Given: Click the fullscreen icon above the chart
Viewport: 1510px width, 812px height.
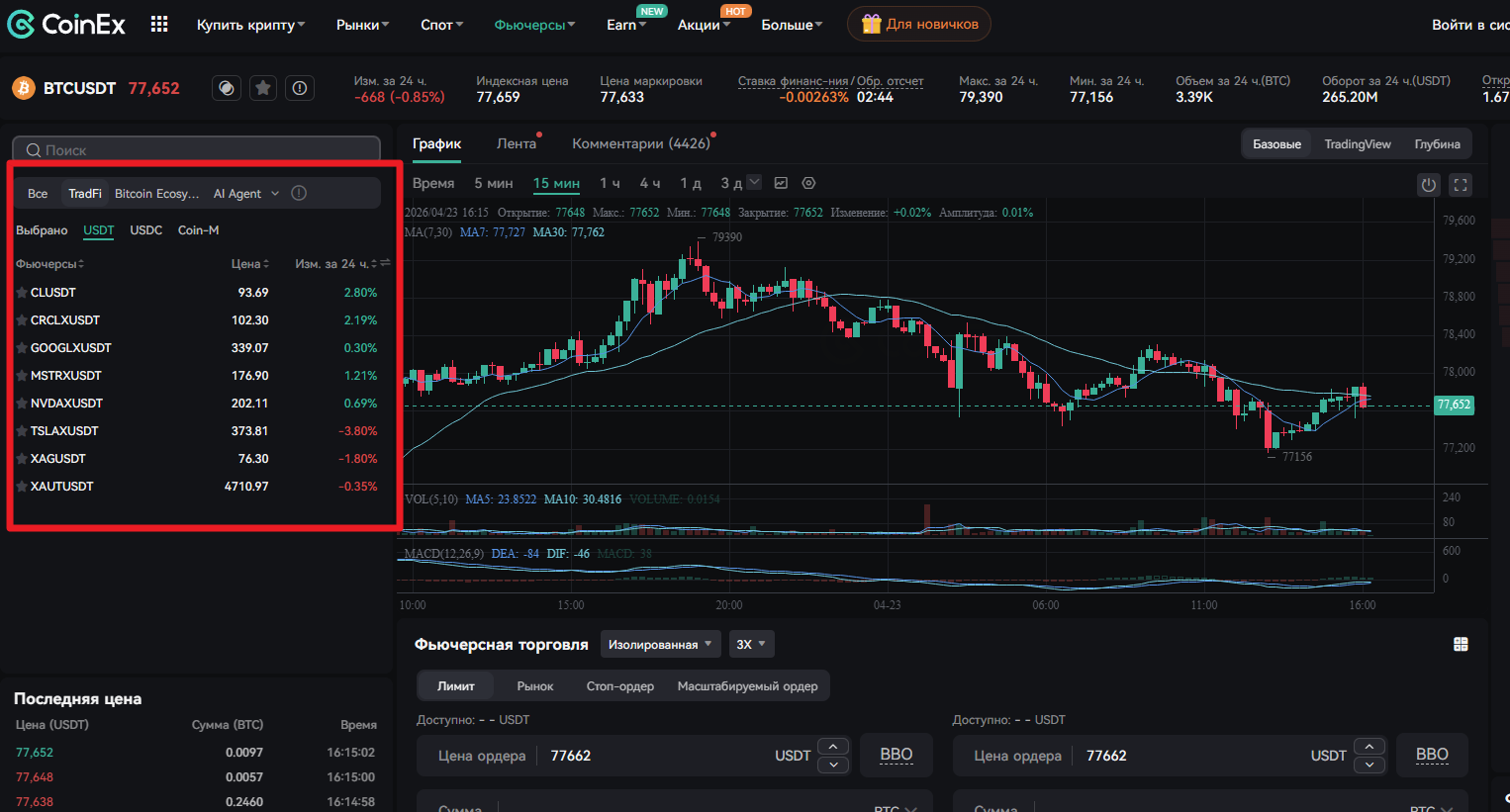Looking at the screenshot, I should [x=1461, y=184].
